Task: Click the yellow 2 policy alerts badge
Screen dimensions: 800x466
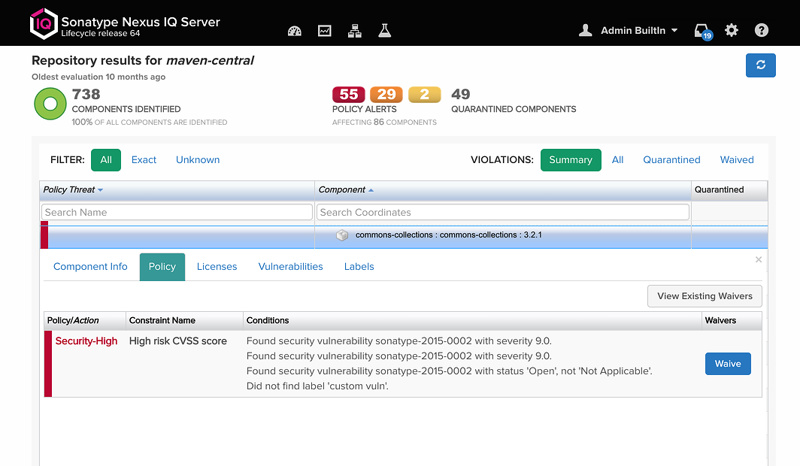Action: [x=424, y=94]
